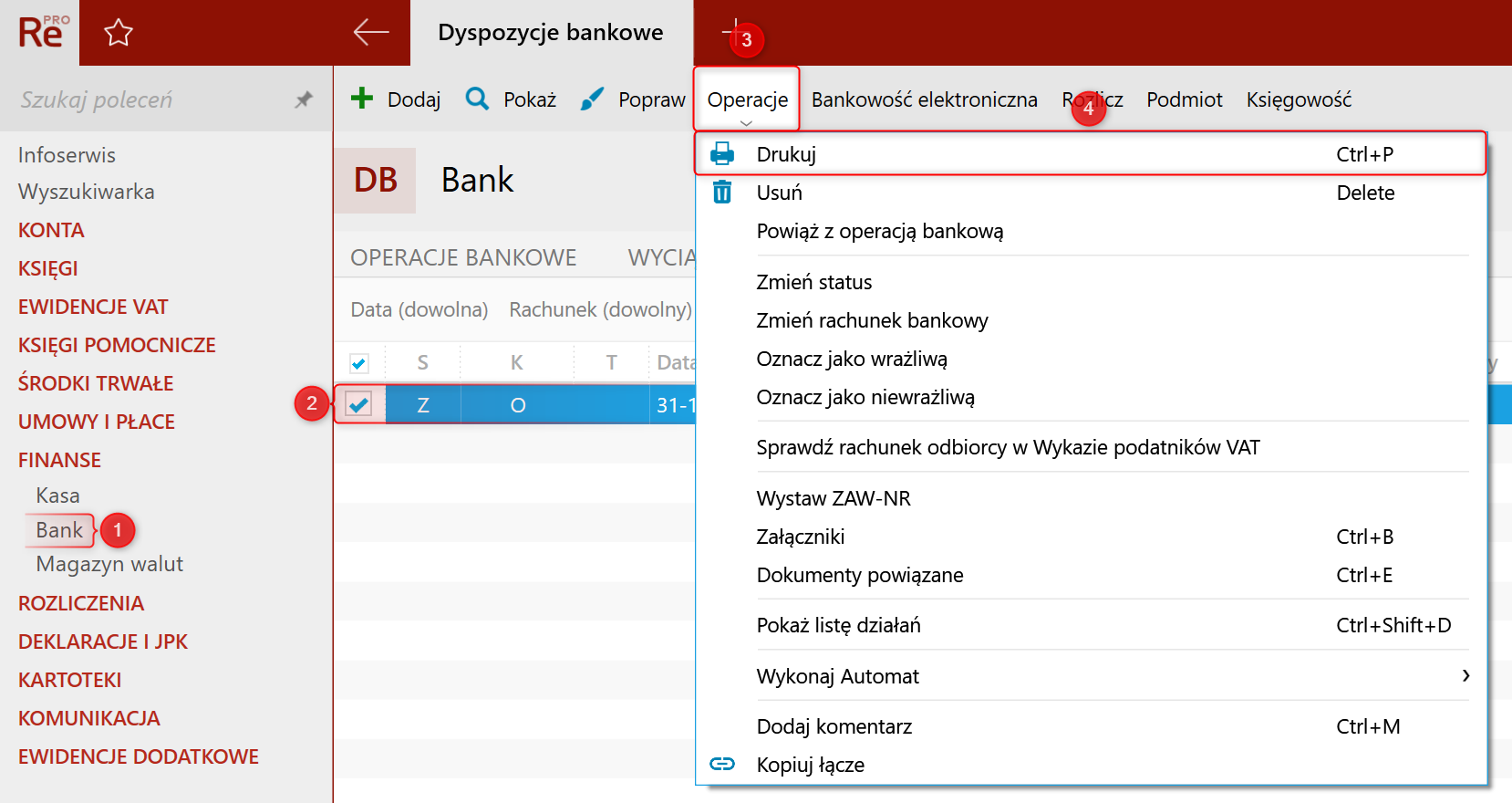1512x803 pixels.
Task: Expand UMOWY I PŁACE section
Action: point(97,422)
